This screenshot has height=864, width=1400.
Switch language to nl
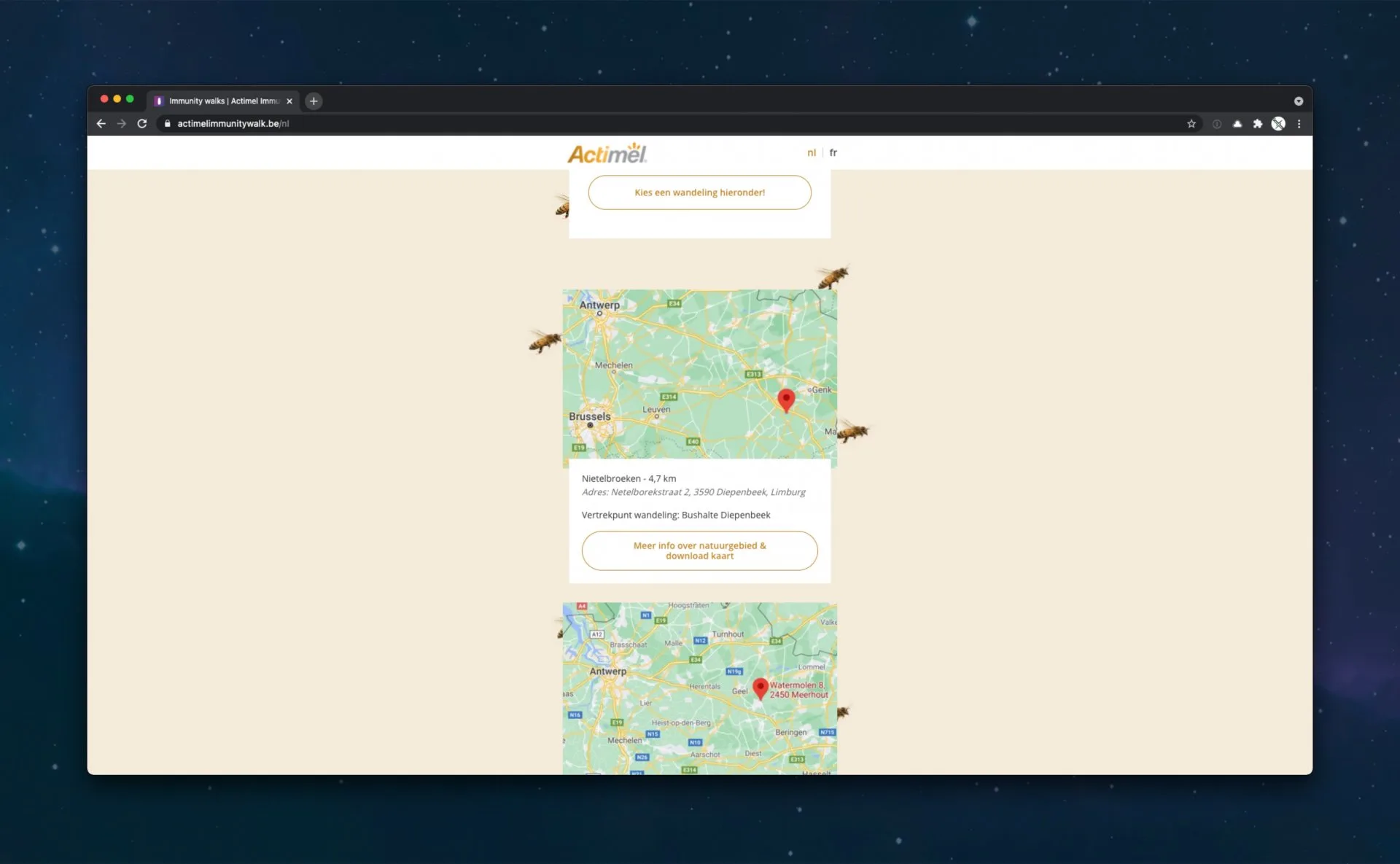coord(812,152)
